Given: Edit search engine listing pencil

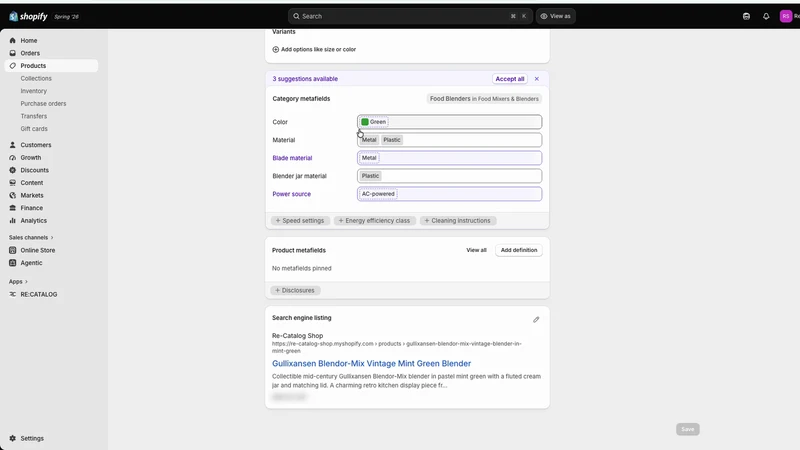Looking at the screenshot, I should 536,320.
